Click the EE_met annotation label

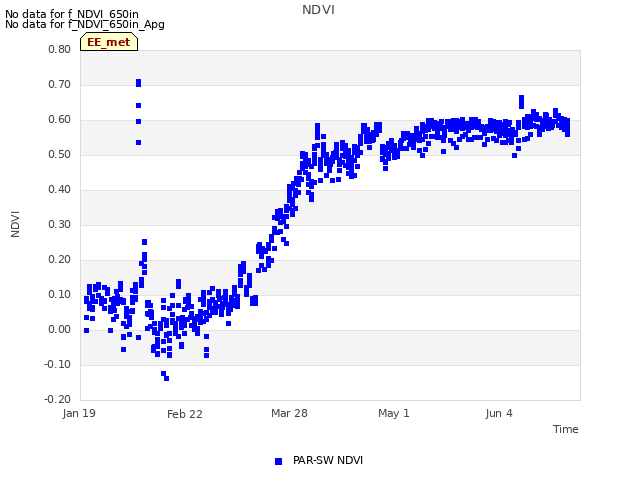point(109,42)
